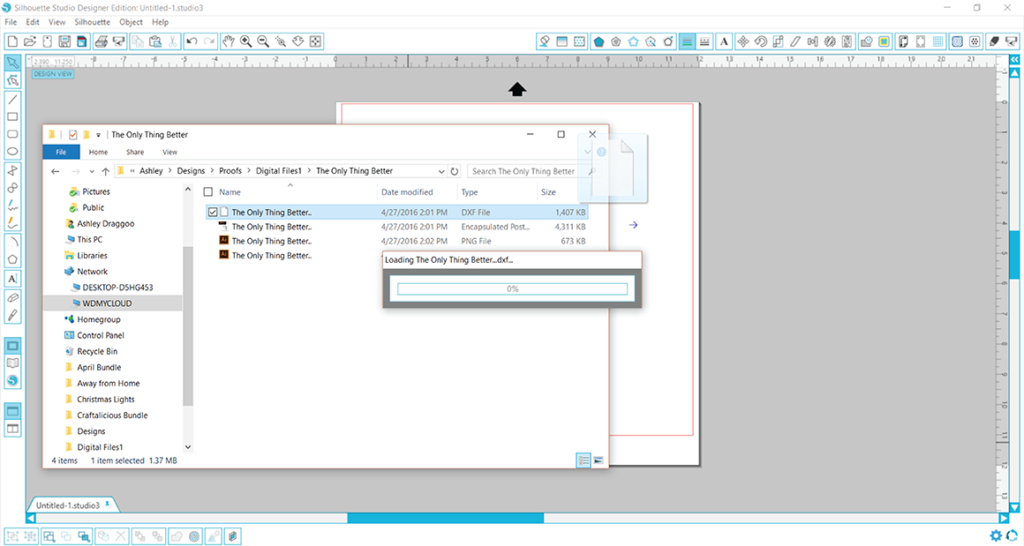The height and width of the screenshot is (546, 1024).
Task: Undo the last action
Action: (x=191, y=41)
